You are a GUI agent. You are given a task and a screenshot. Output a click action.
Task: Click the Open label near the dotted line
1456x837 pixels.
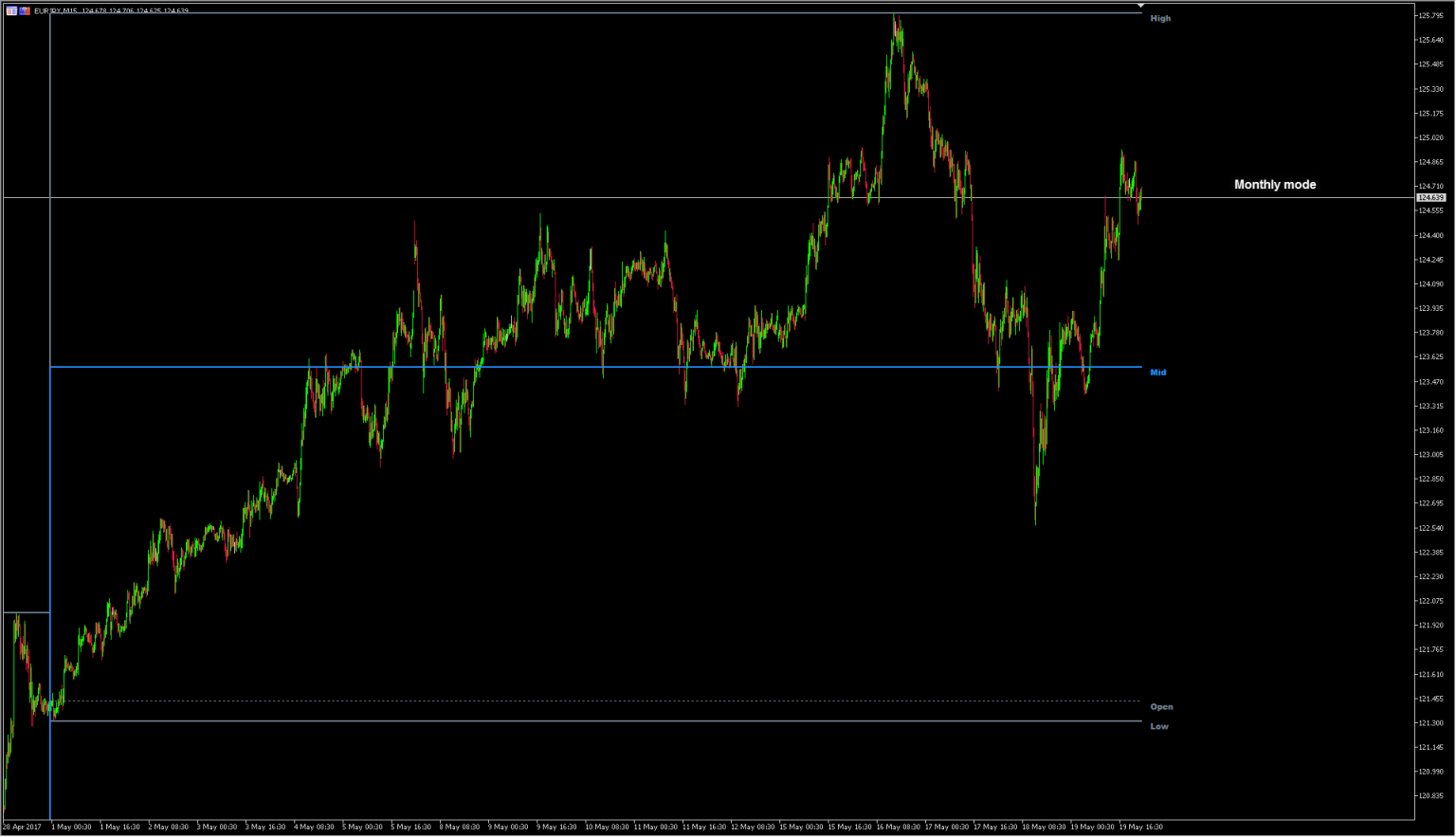coord(1162,706)
